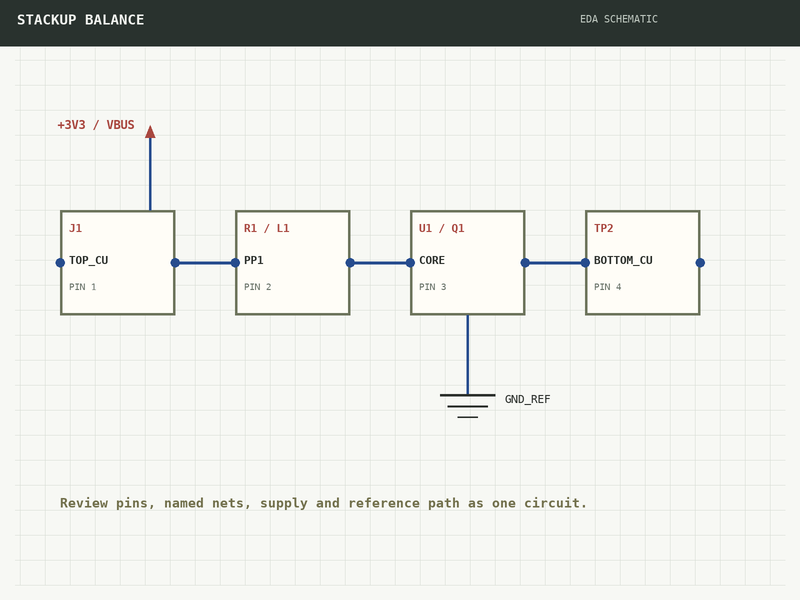This screenshot has width=800, height=600.
Task: Click the left pin dot of CORE block
Action: [410, 263]
